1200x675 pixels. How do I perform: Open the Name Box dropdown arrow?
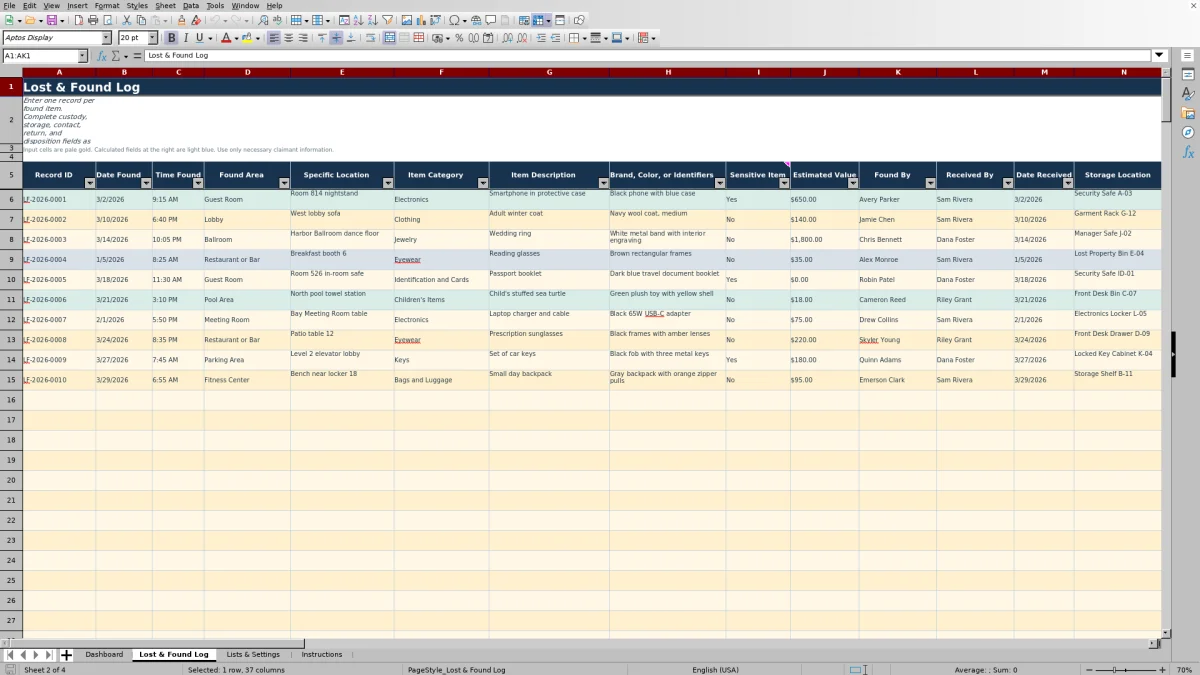coord(82,56)
